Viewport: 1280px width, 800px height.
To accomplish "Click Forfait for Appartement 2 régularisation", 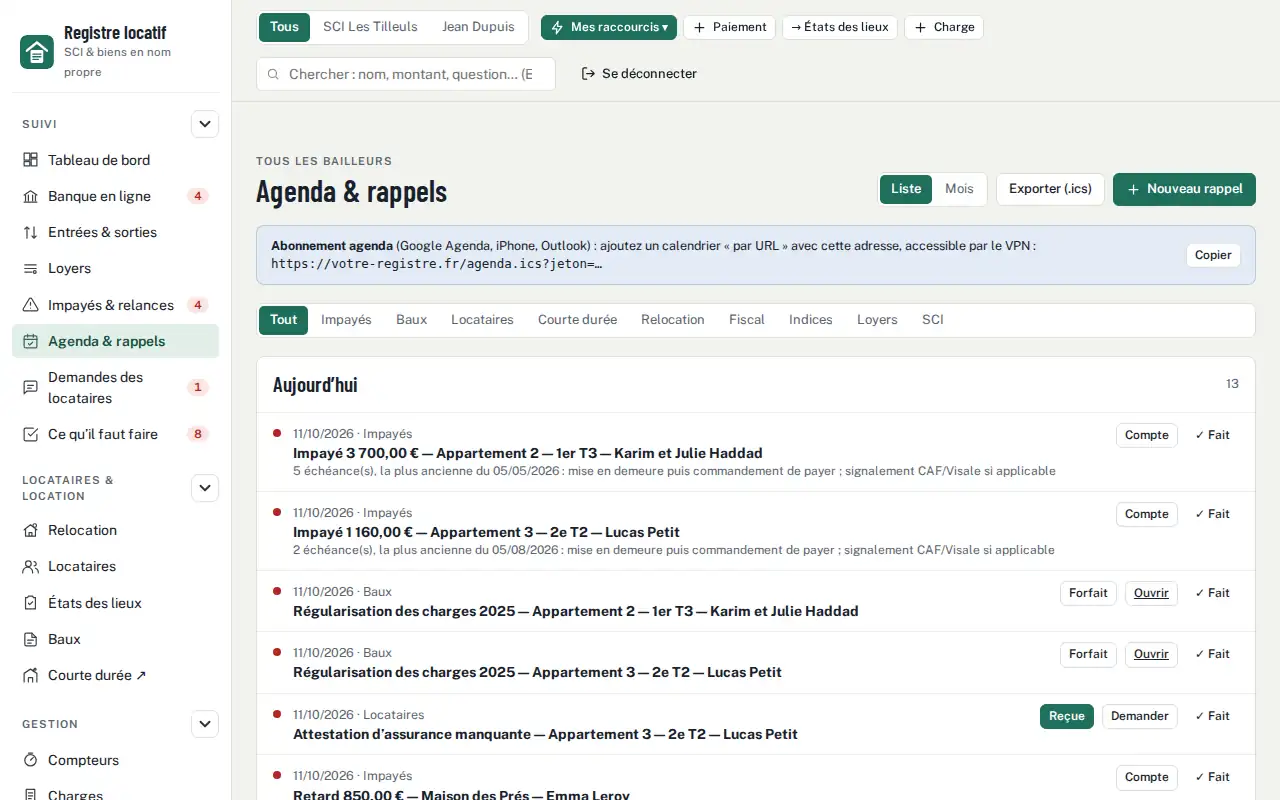I will pyautogui.click(x=1088, y=593).
